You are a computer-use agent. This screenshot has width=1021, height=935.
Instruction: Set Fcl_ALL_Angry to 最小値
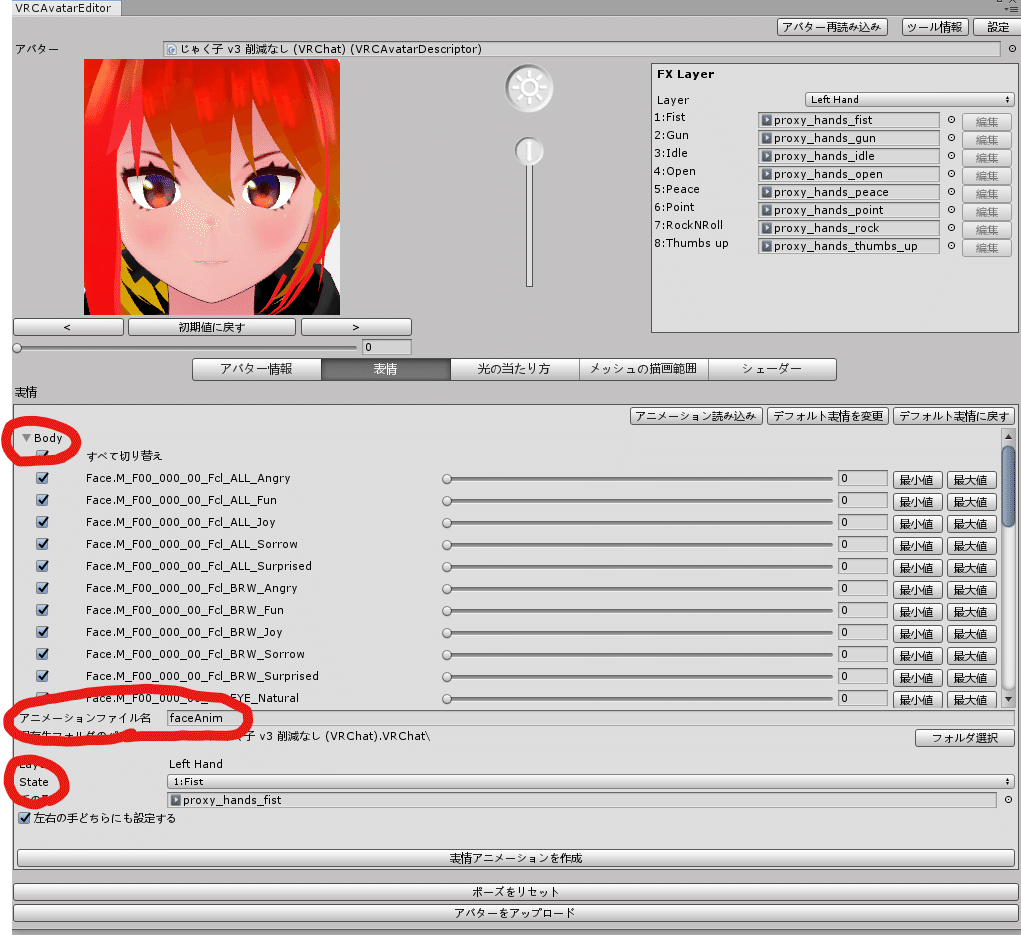[x=916, y=480]
